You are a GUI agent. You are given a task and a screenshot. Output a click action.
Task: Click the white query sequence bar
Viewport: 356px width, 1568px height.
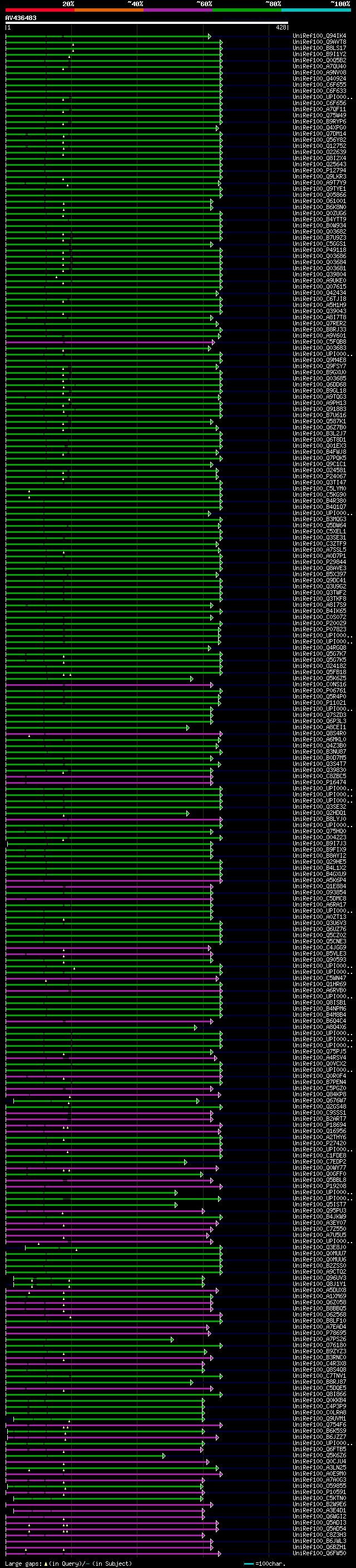[x=147, y=22]
